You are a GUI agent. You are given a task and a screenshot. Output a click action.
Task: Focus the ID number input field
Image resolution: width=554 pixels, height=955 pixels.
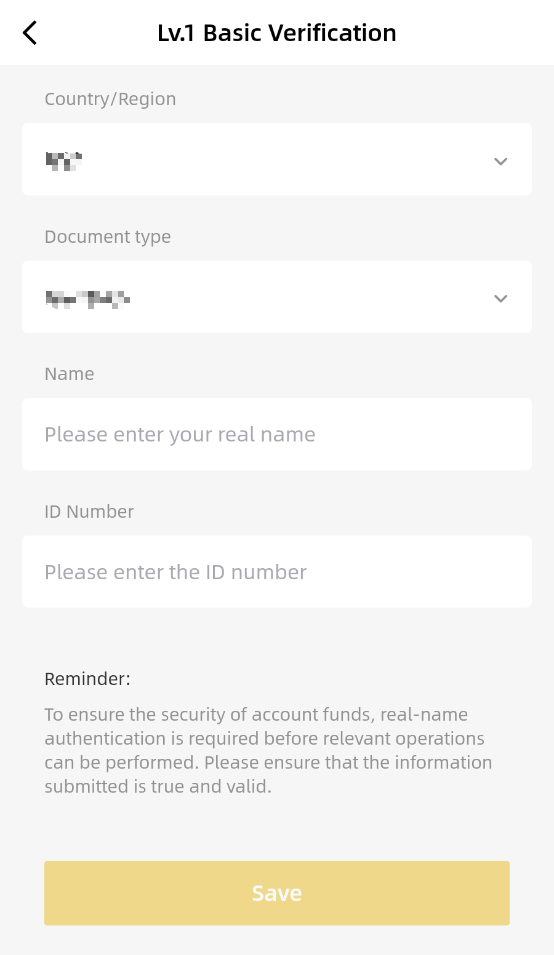click(x=277, y=572)
